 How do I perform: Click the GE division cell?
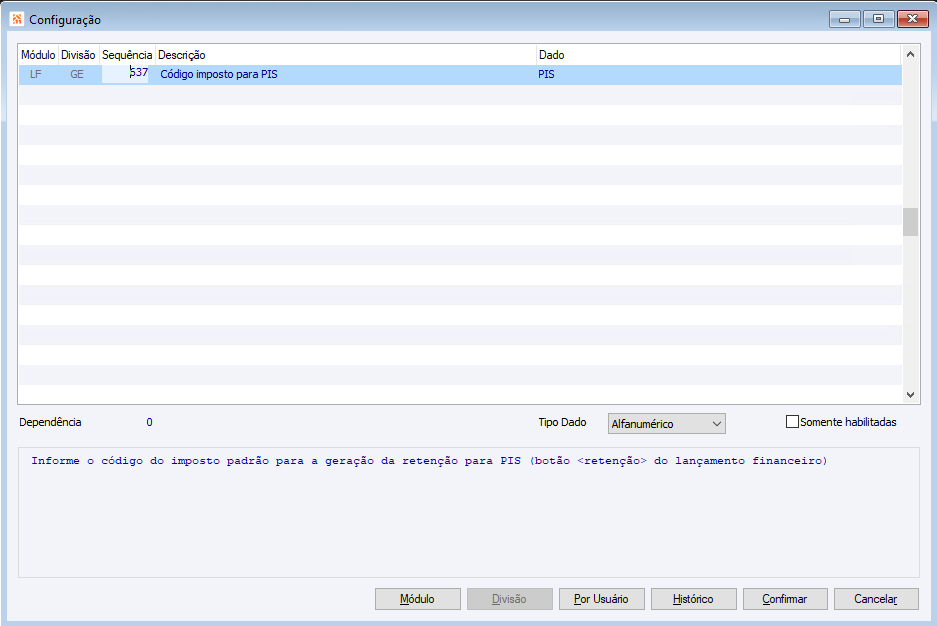click(x=77, y=74)
